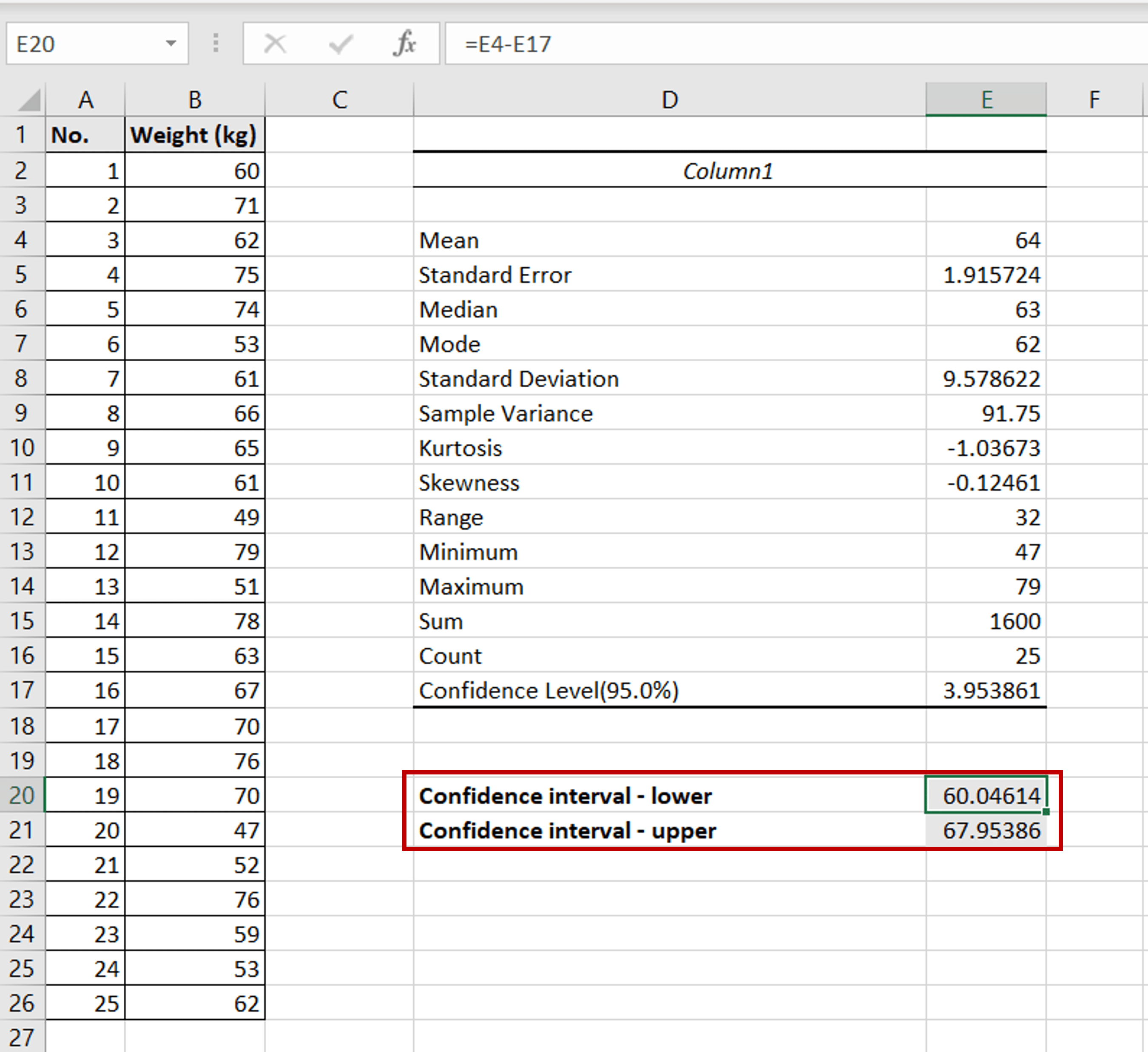Click the Confidence Level(95.0%) label cell
This screenshot has height=1052, width=1148.
(x=626, y=691)
